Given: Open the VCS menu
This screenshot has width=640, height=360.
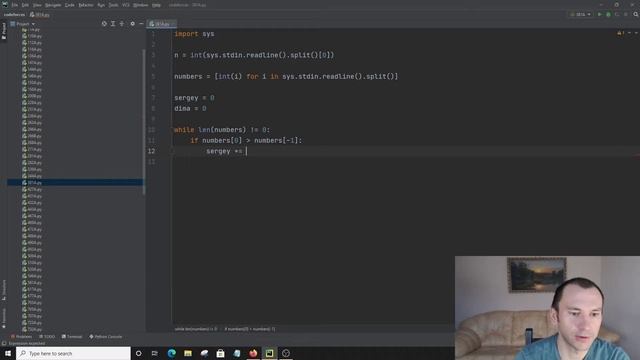Looking at the screenshot, I should click(x=126, y=5).
